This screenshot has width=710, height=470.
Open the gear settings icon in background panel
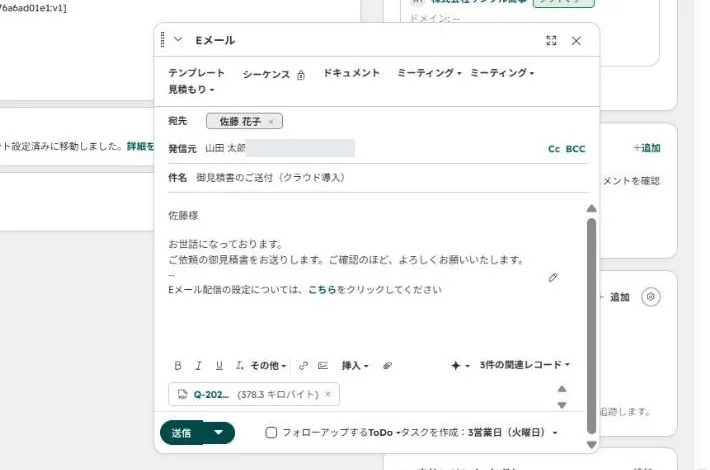[x=651, y=297]
